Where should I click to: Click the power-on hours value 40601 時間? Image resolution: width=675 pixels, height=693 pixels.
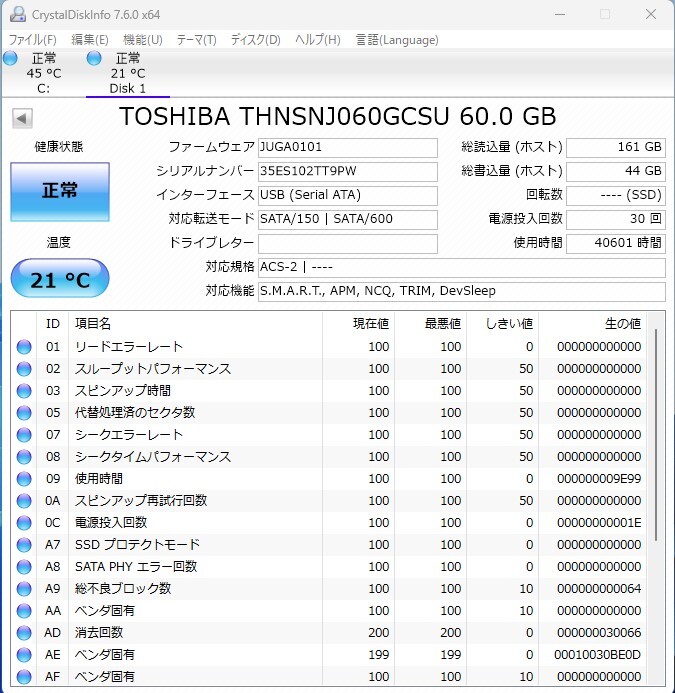pos(615,244)
